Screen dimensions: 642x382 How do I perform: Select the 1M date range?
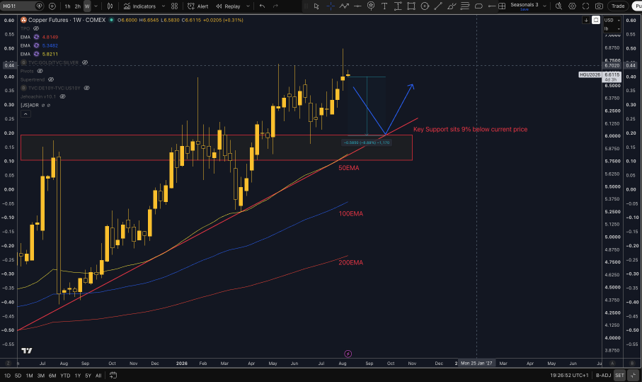point(29,375)
